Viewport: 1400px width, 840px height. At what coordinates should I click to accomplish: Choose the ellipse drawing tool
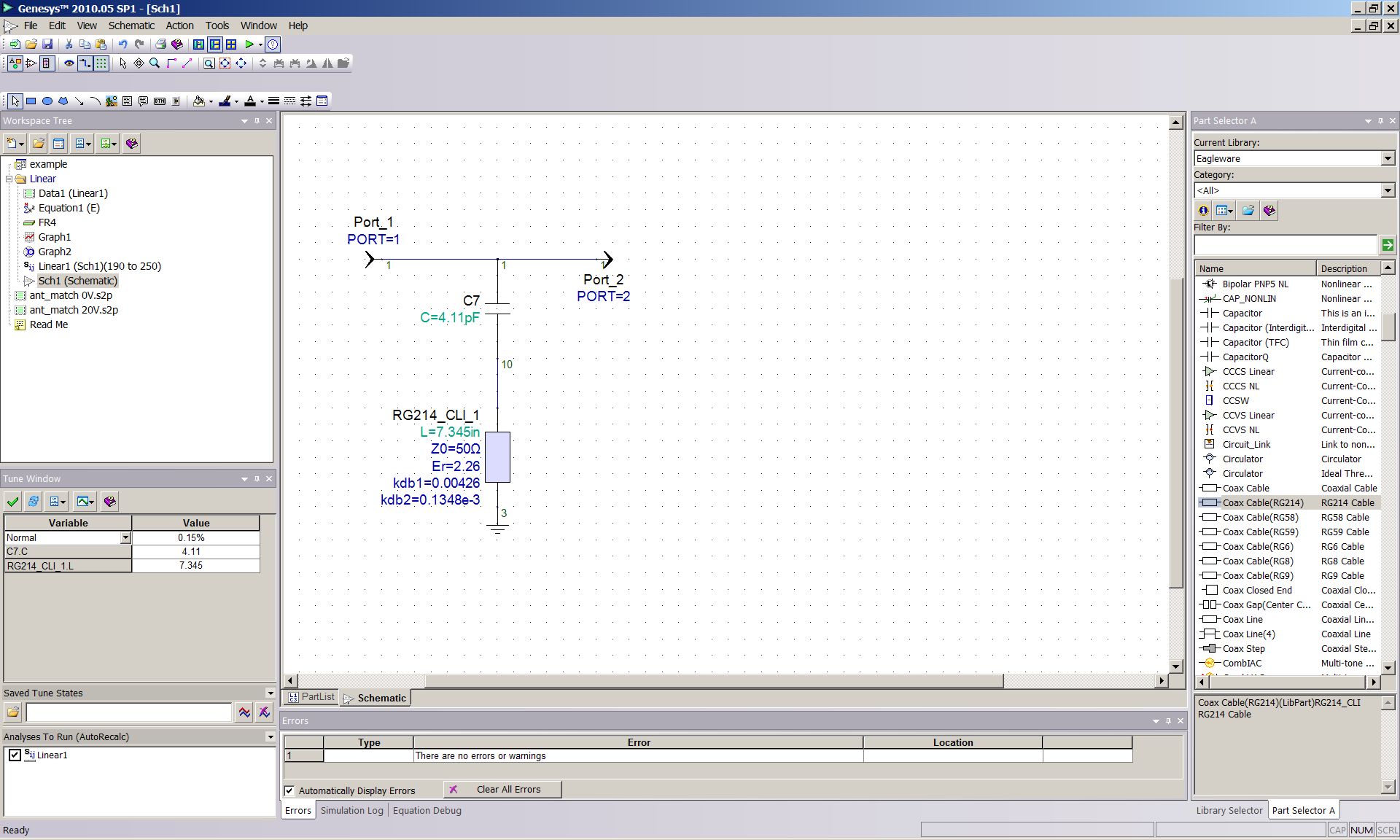[47, 101]
